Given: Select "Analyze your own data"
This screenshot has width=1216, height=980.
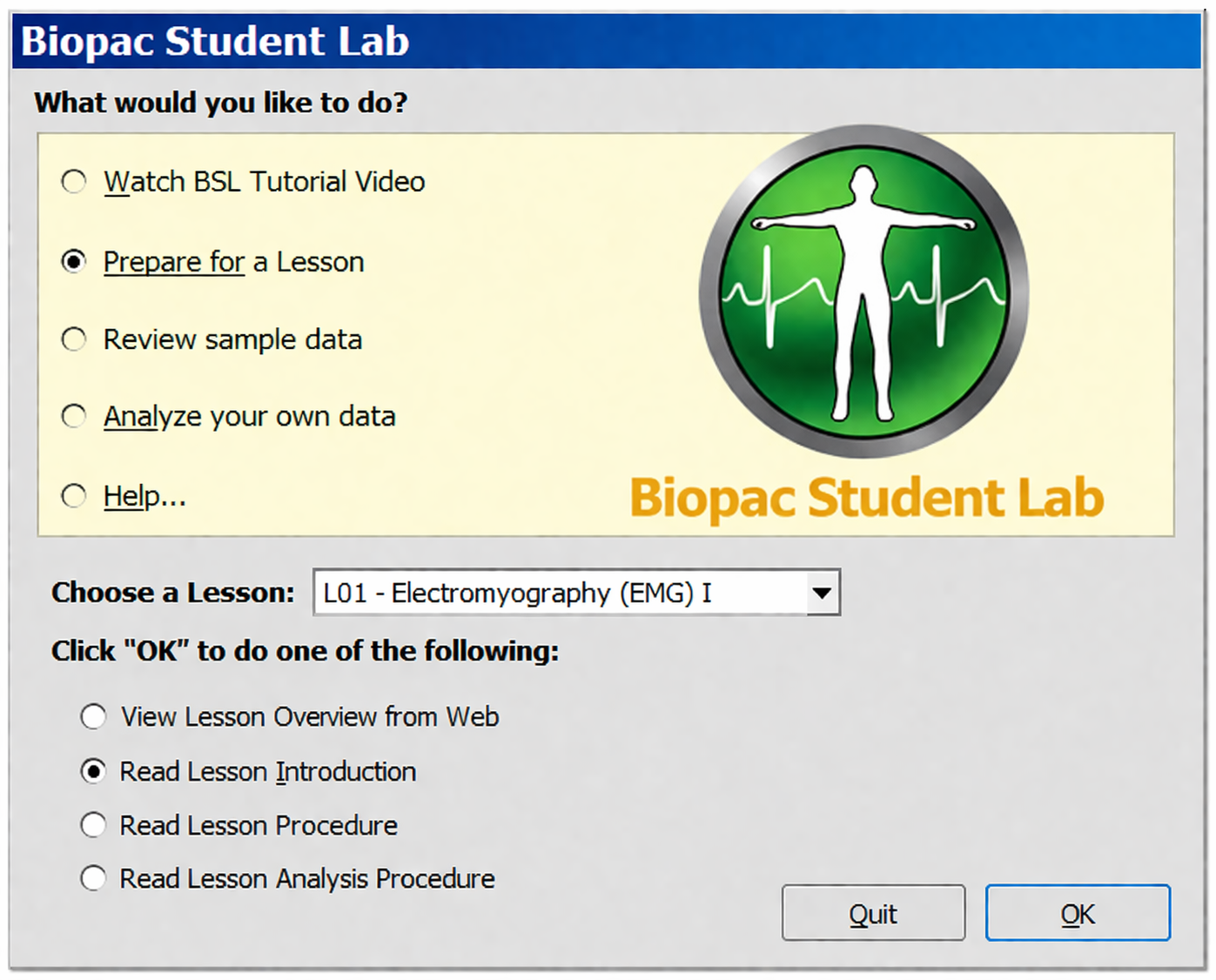Looking at the screenshot, I should tap(74, 416).
